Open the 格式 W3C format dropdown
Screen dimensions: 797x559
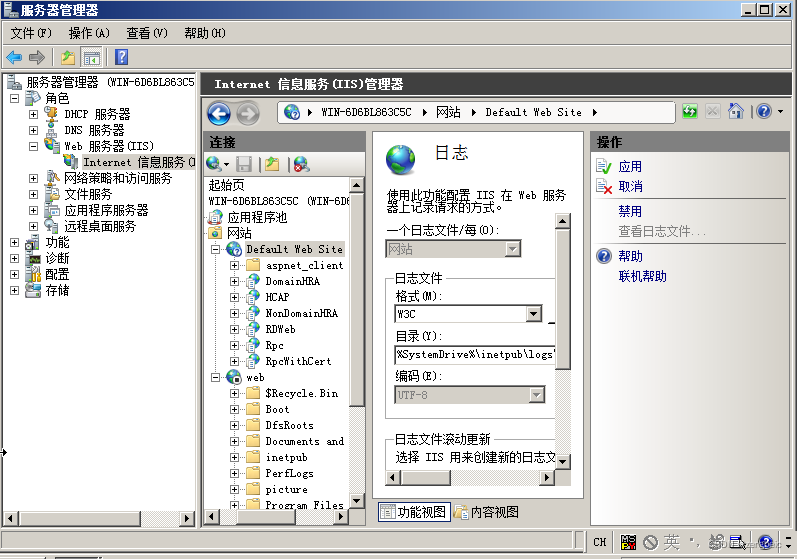[533, 314]
